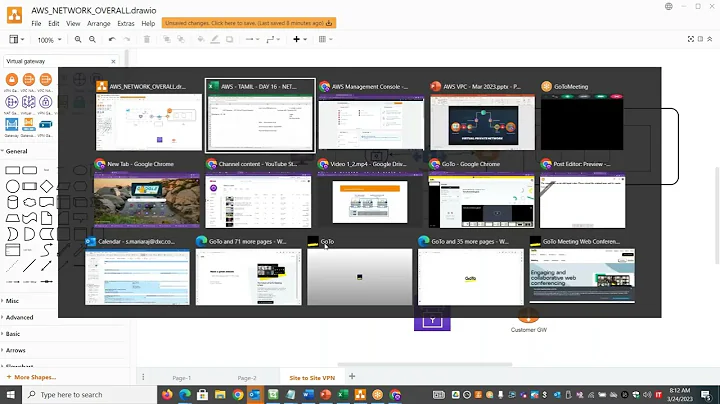Screen dimensions: 720x404
Task: Switch to Channel content - YouTube Studio window
Action: 258,200
